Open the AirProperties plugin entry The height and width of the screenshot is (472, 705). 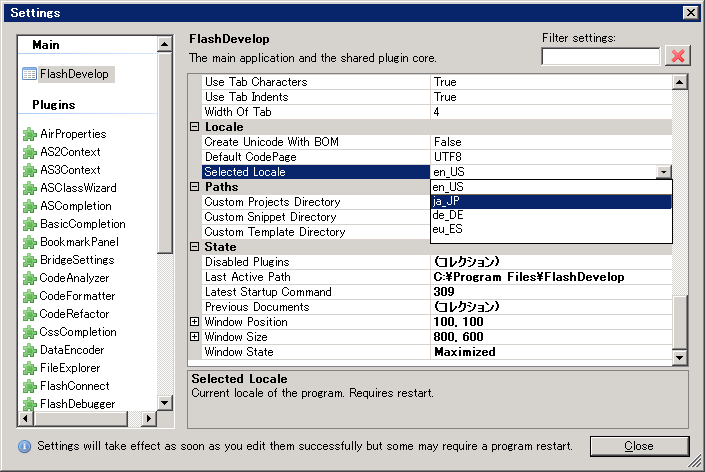pos(72,134)
